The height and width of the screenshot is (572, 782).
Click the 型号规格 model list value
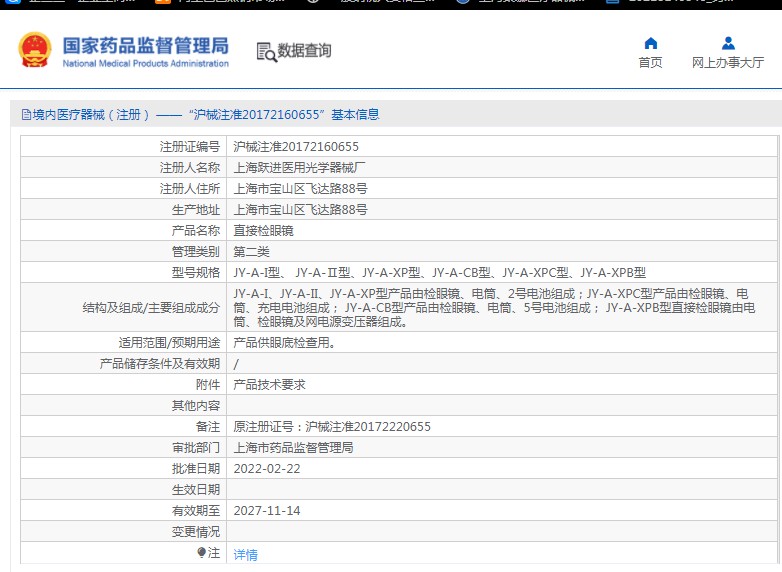[439, 272]
